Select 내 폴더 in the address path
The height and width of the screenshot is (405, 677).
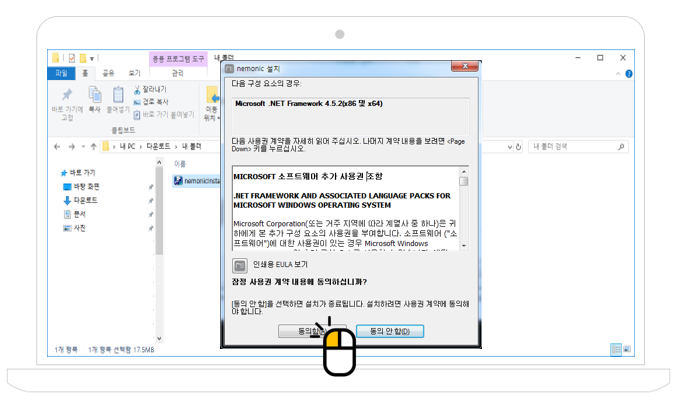(x=191, y=146)
